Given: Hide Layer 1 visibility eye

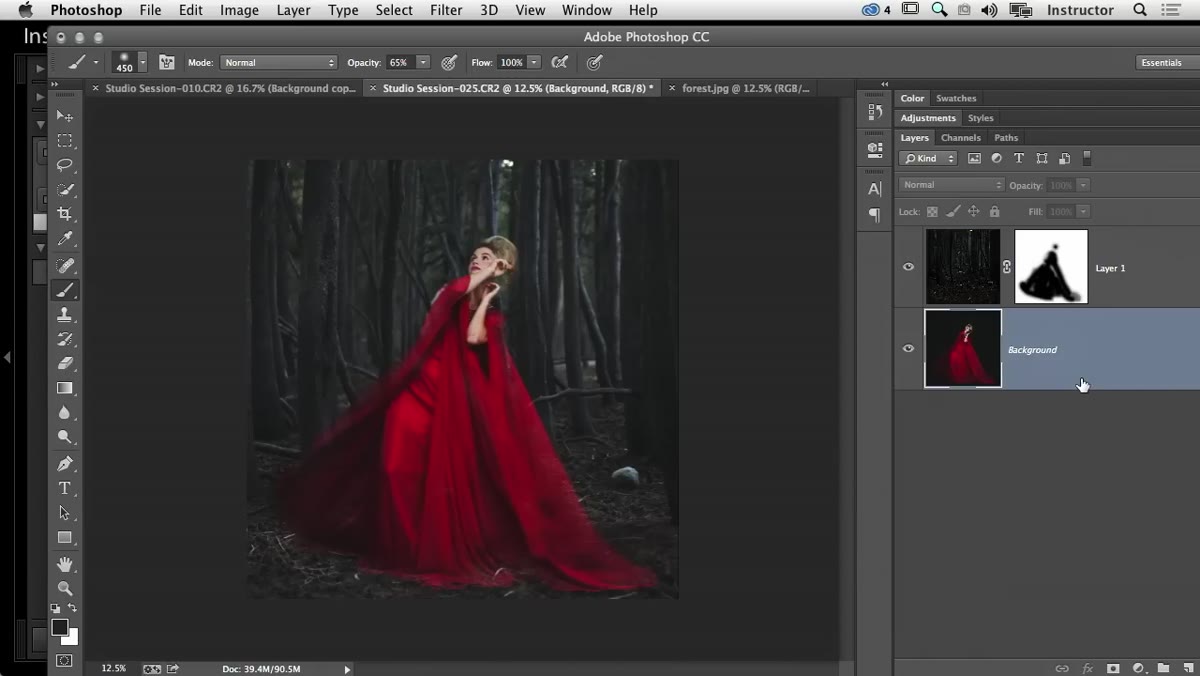Looking at the screenshot, I should 908,267.
